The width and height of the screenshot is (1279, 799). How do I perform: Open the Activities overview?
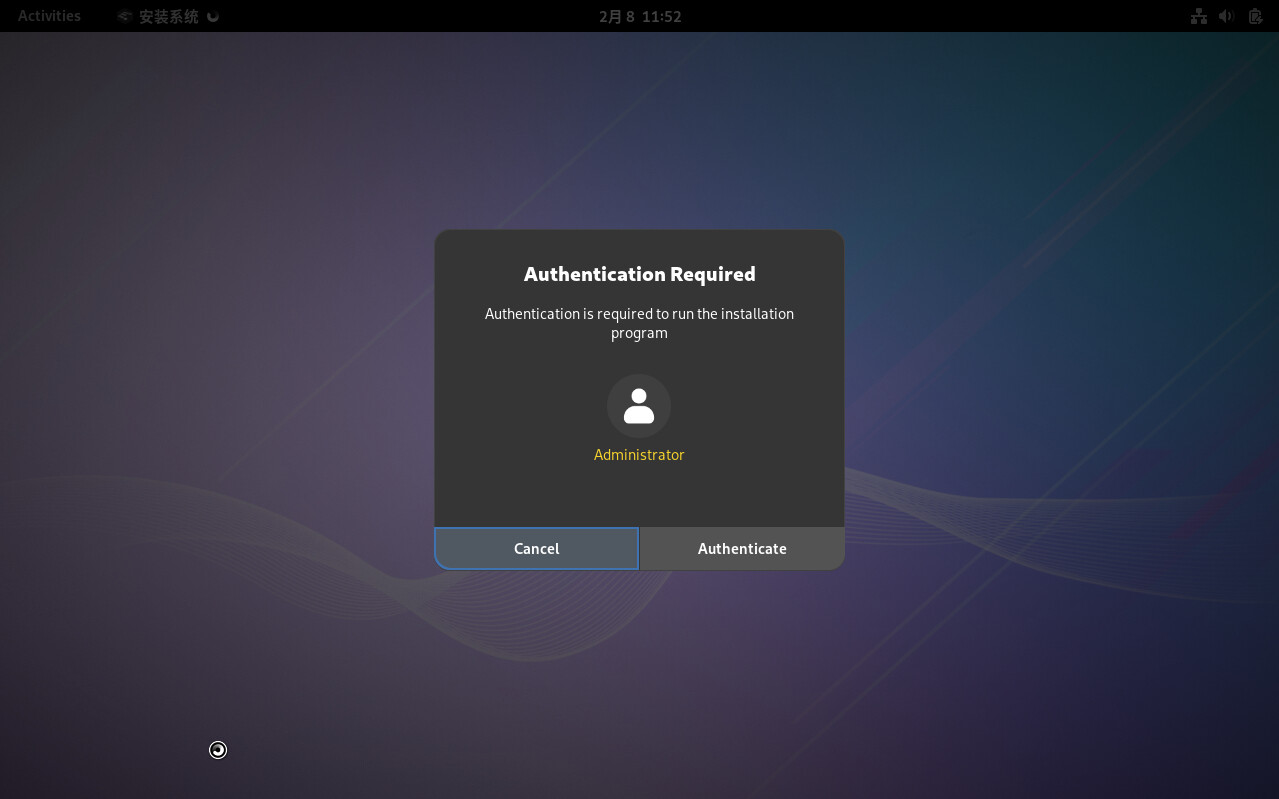tap(49, 16)
